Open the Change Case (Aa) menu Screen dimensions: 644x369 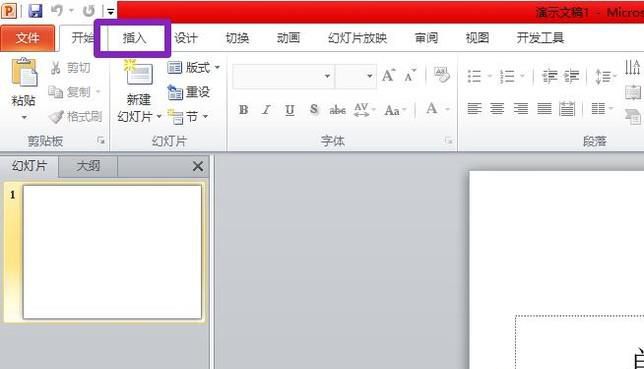[395, 110]
